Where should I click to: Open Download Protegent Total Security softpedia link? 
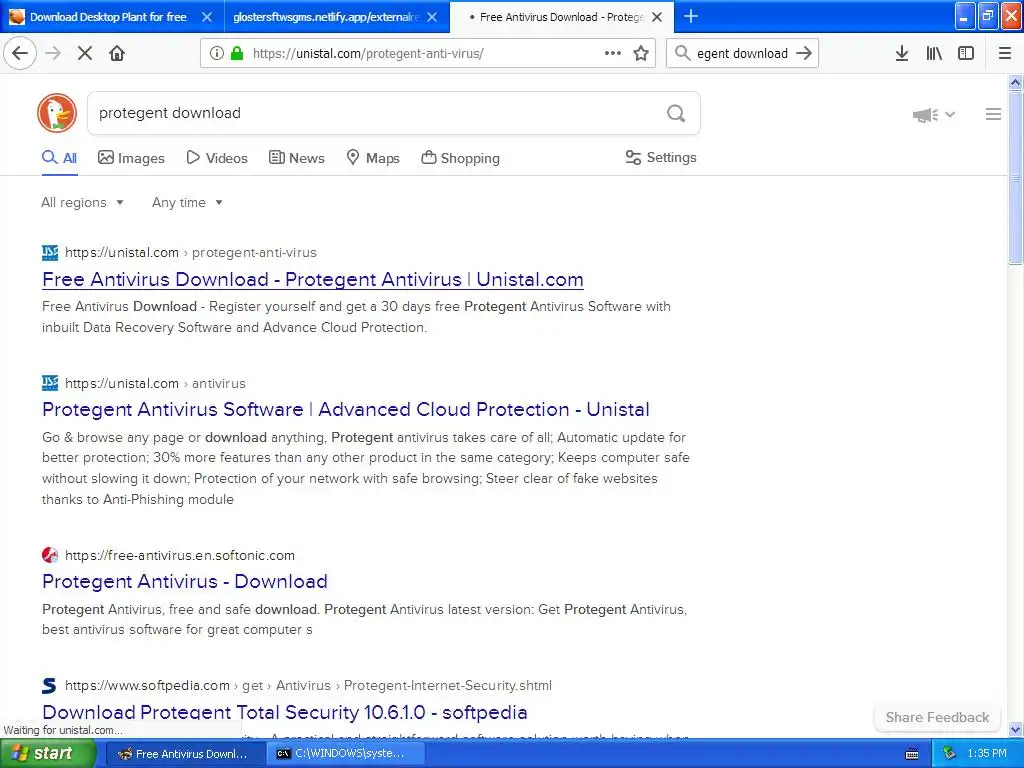point(285,712)
